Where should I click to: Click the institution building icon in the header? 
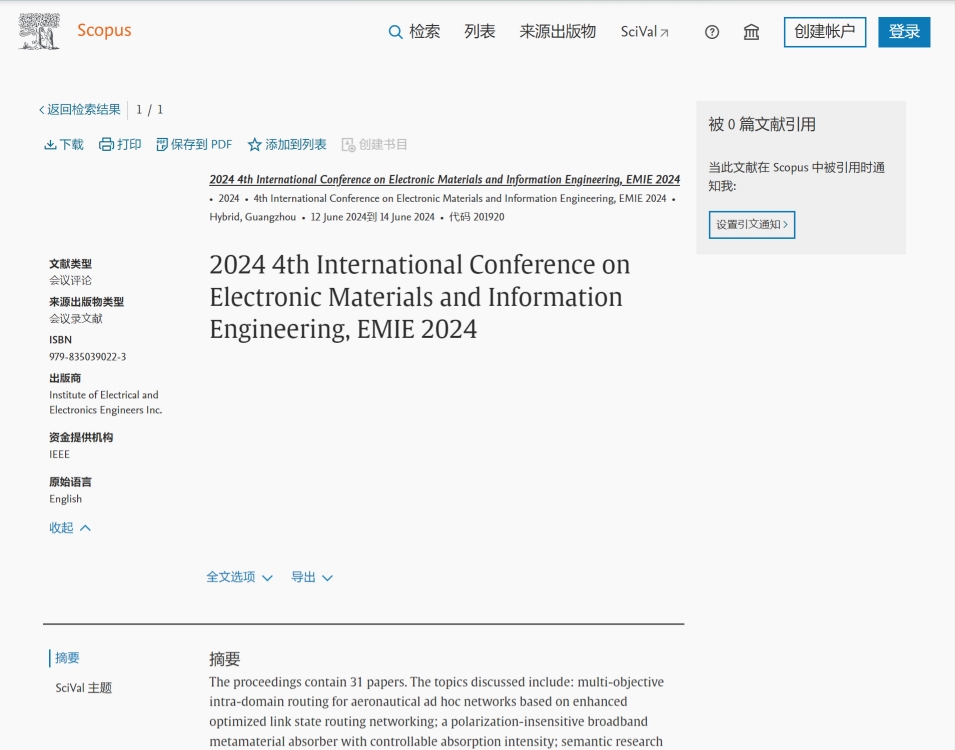751,32
